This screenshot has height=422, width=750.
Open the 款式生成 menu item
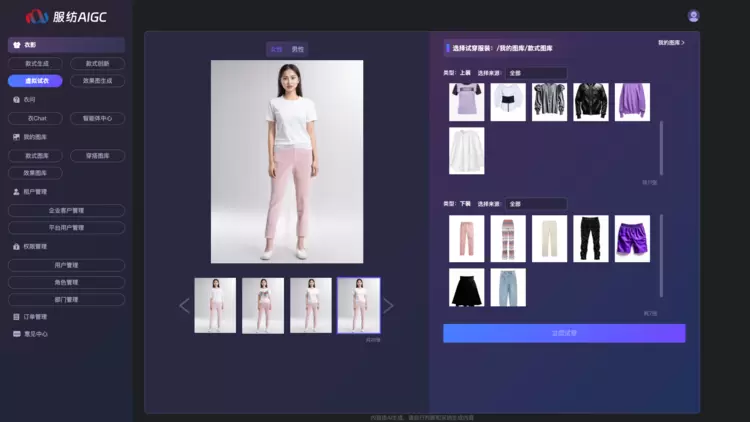click(36, 63)
